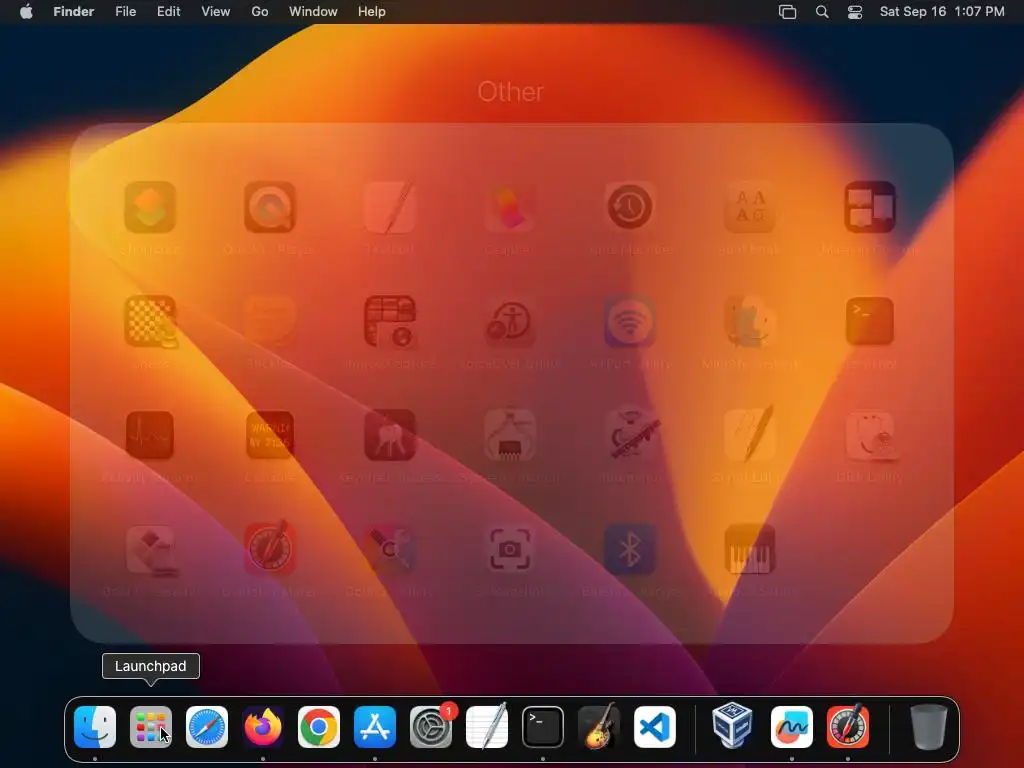Open Screenshot app in the Other folder

509,550
